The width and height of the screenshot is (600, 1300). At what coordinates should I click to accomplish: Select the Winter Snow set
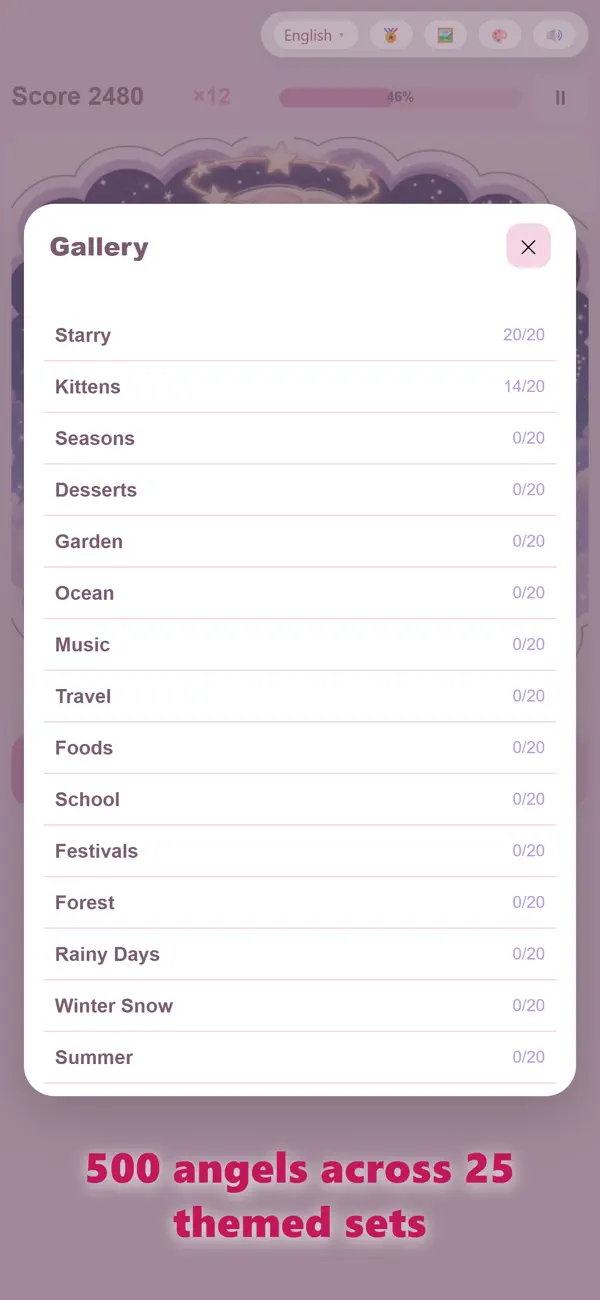coord(300,1006)
